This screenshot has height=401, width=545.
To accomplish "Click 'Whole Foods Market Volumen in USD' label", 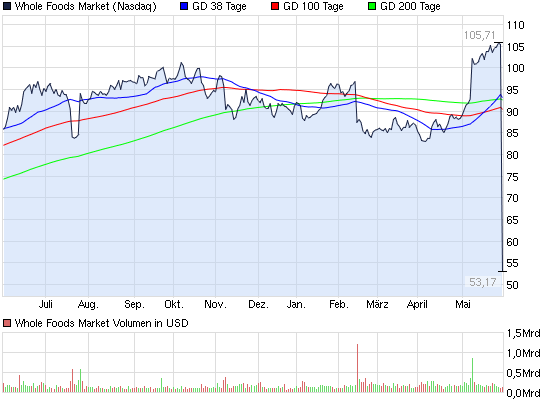I will [101, 323].
